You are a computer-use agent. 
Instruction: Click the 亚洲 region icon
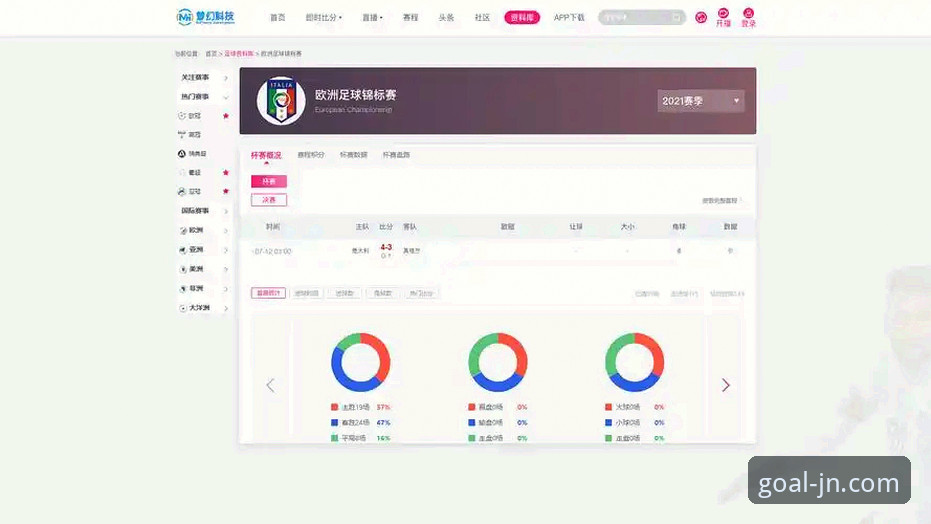pos(183,250)
